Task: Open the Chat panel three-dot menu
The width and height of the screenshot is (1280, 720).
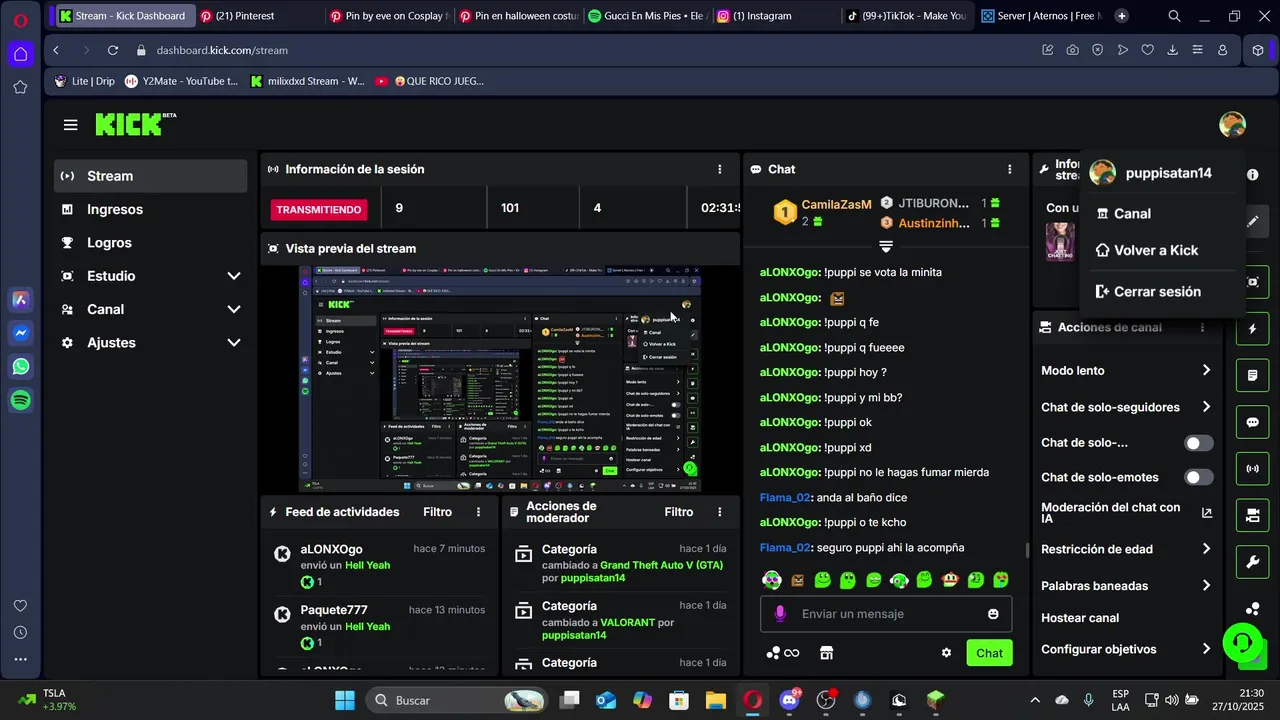Action: pos(1010,170)
